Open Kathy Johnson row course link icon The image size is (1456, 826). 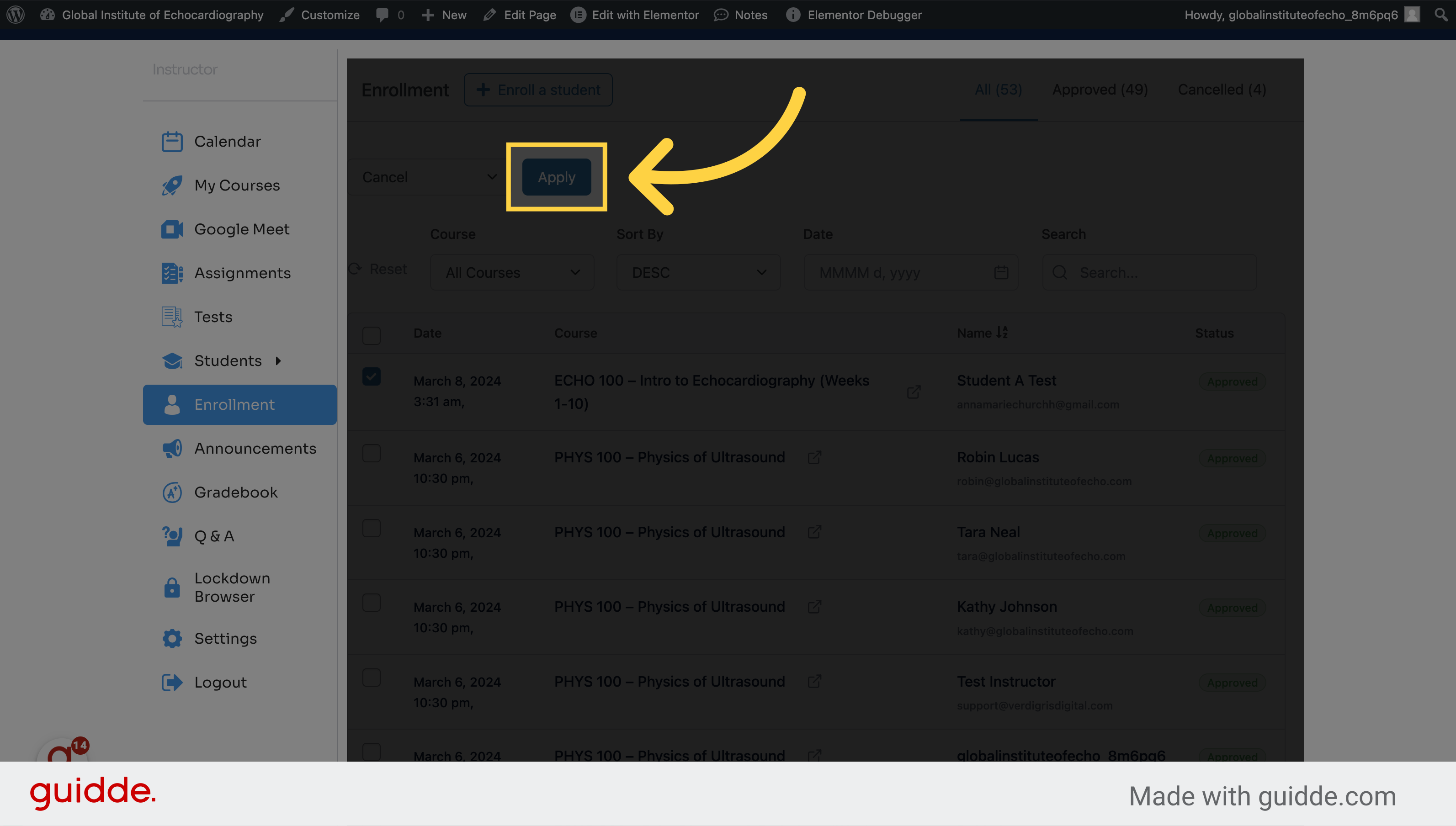pos(814,607)
